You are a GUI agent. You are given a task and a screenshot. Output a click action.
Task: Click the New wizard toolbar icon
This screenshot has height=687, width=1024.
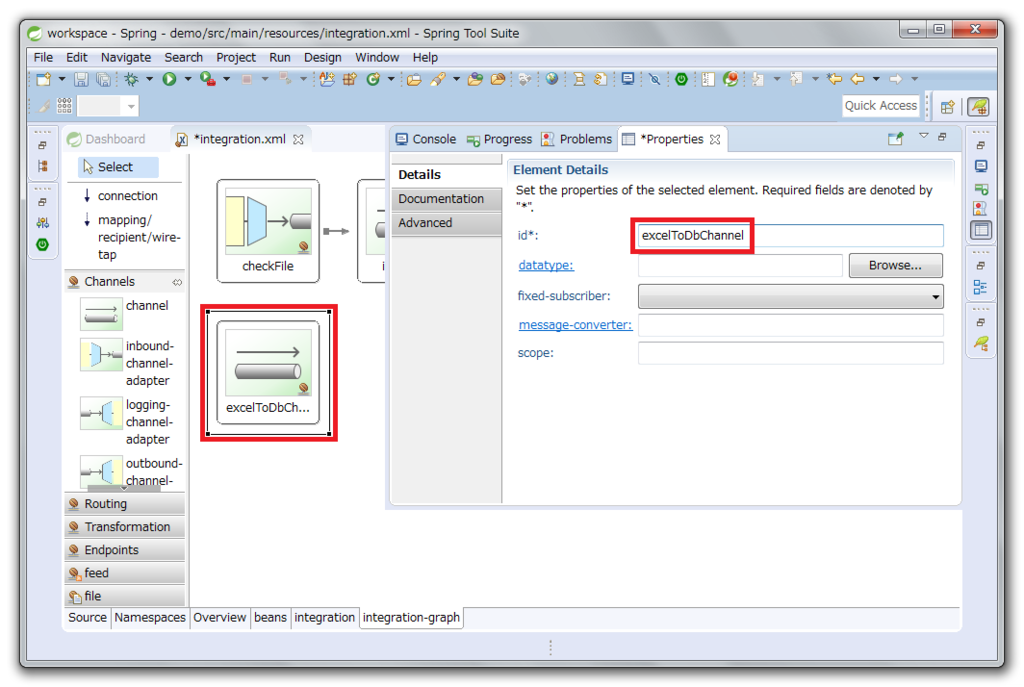point(44,80)
